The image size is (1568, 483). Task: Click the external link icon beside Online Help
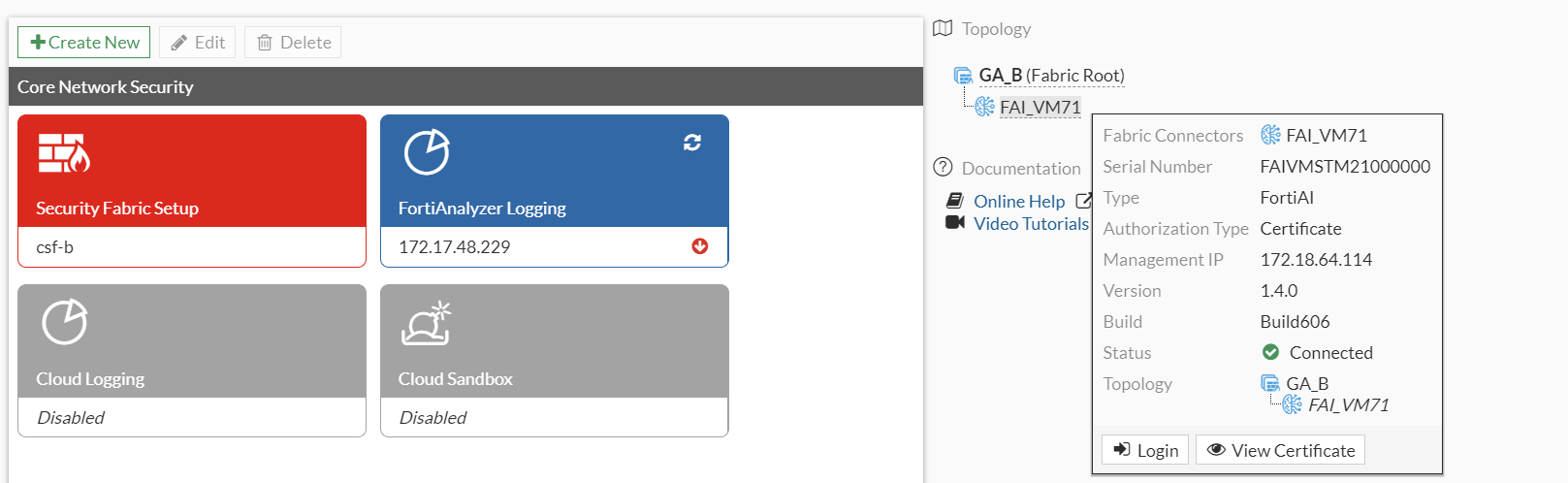[1084, 201]
